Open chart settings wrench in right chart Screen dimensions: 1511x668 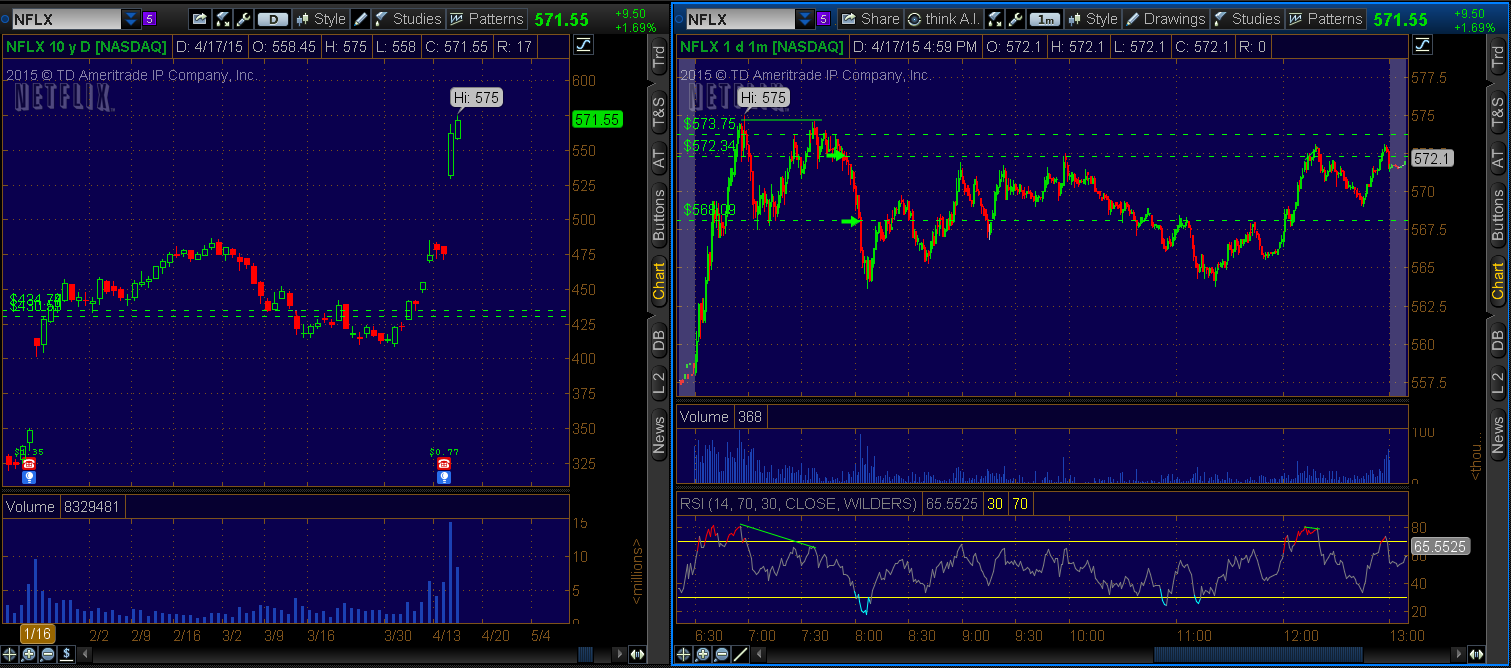pyautogui.click(x=1015, y=19)
